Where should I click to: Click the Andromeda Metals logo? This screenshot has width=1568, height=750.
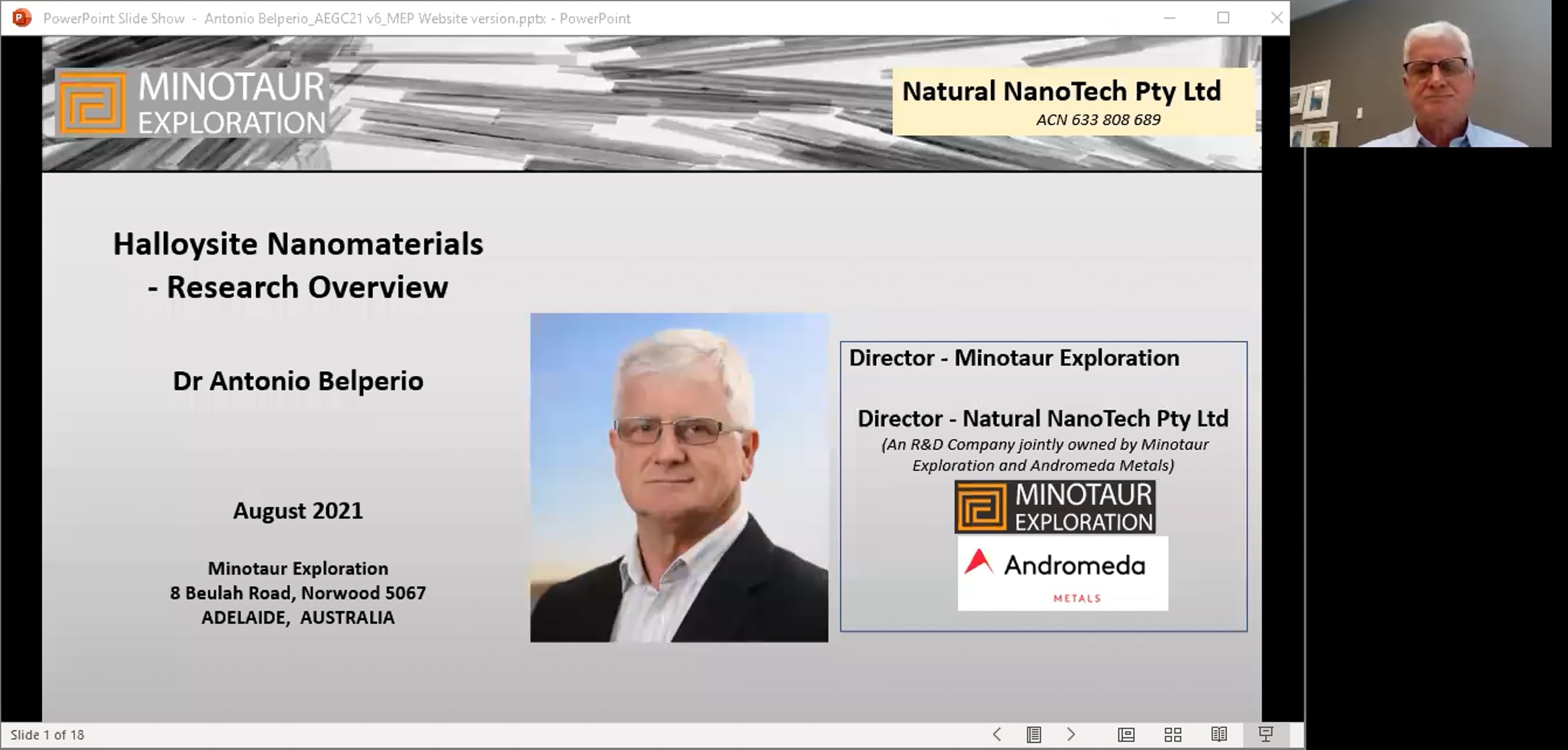click(1063, 574)
